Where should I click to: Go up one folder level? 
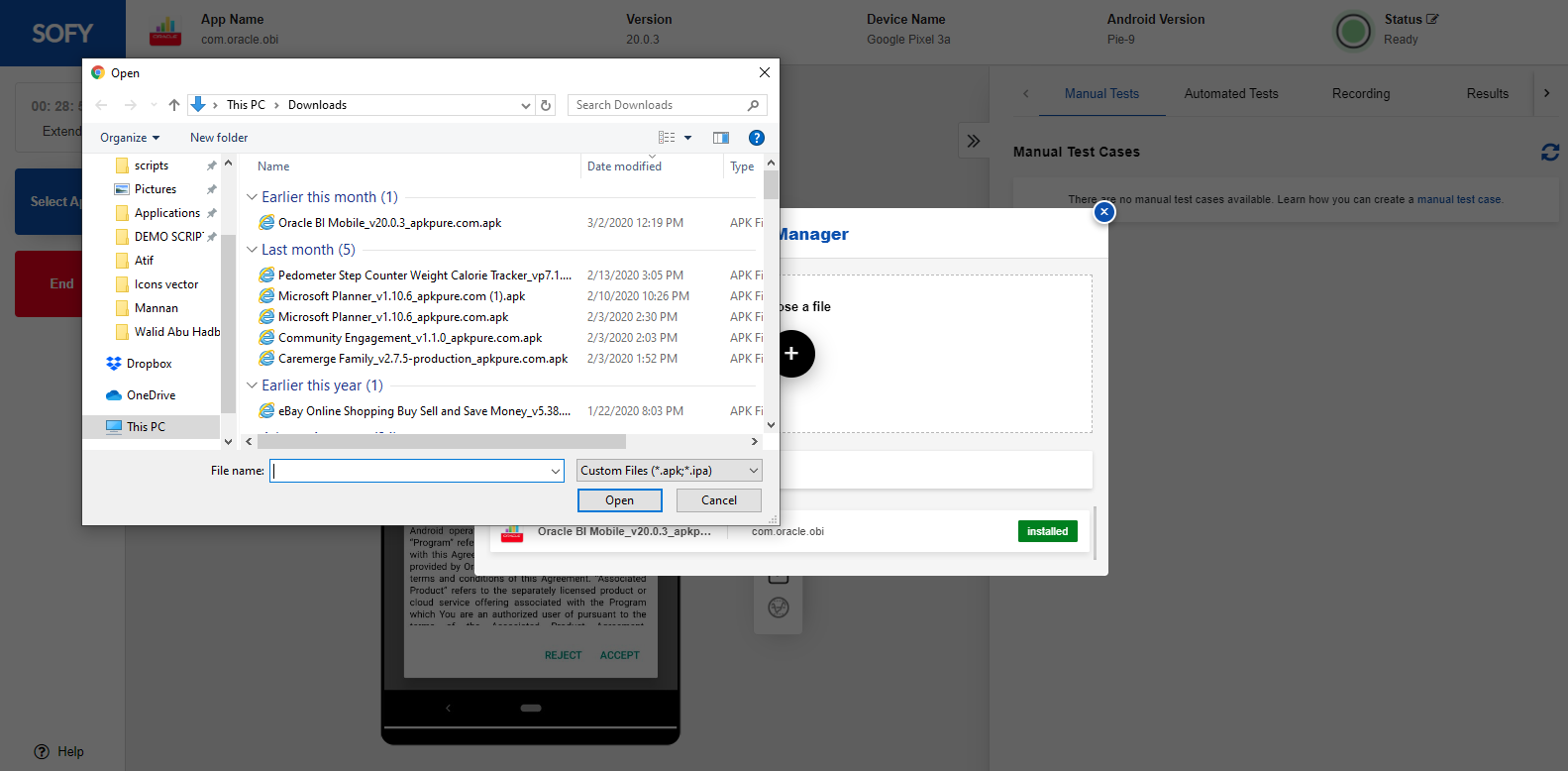click(174, 105)
